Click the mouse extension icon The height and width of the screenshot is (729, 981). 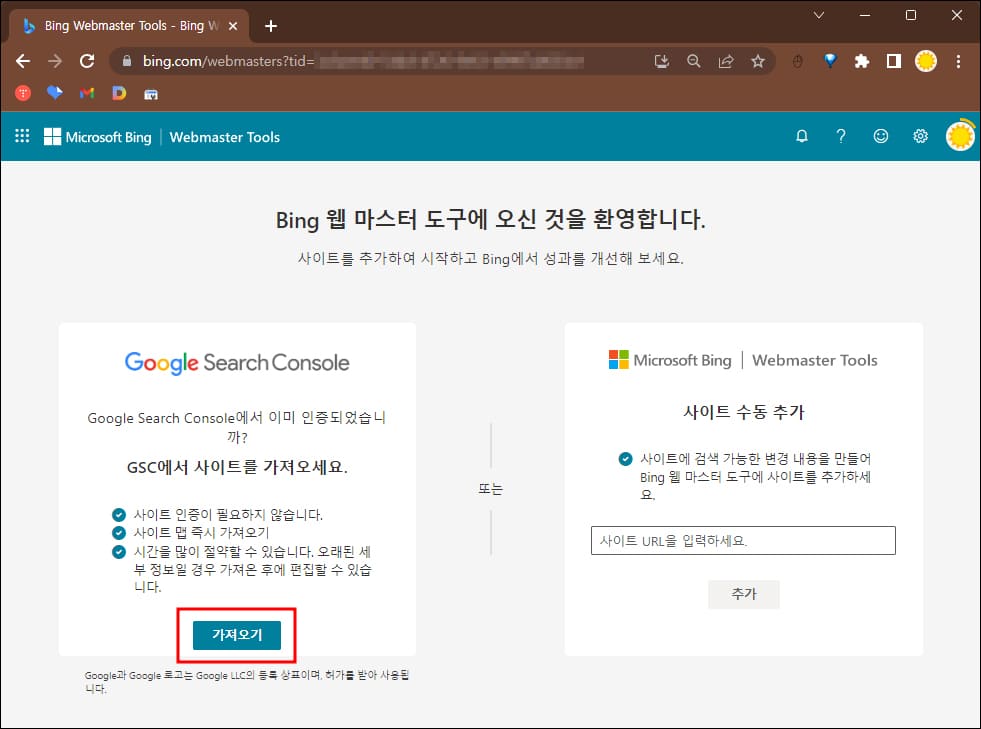pos(797,61)
